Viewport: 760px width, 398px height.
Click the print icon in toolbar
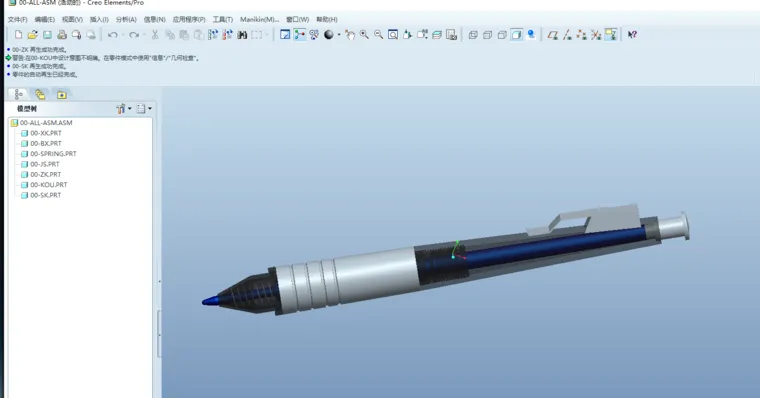(x=62, y=35)
